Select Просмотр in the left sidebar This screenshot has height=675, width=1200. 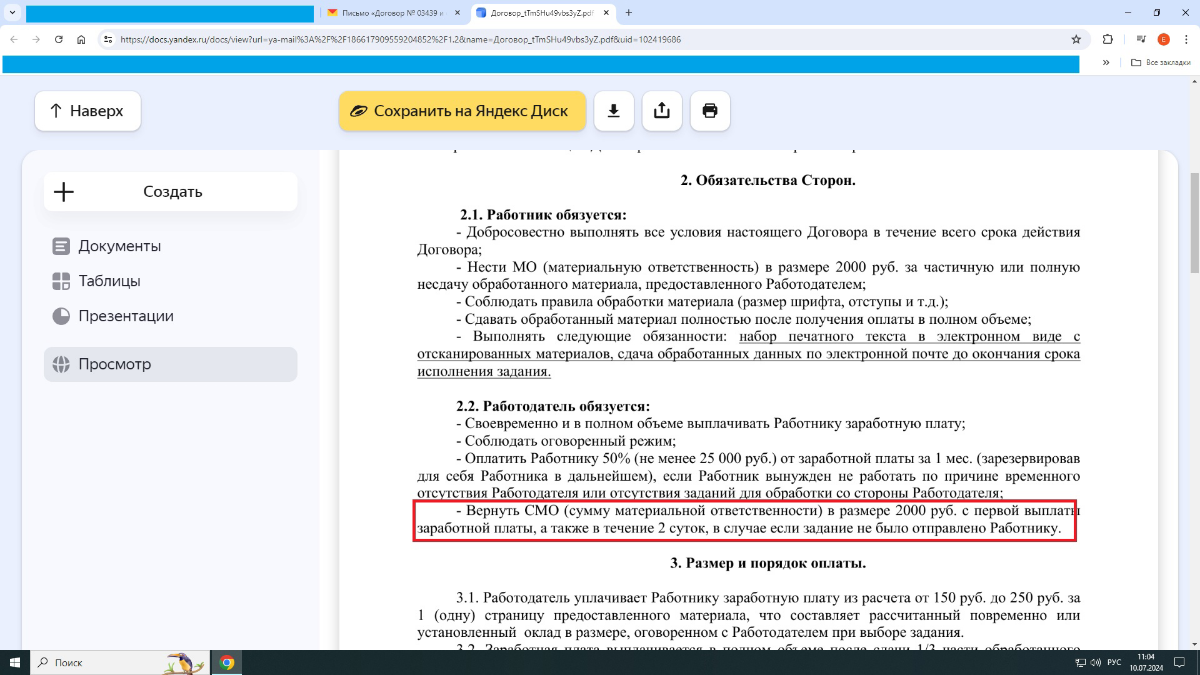tap(171, 364)
